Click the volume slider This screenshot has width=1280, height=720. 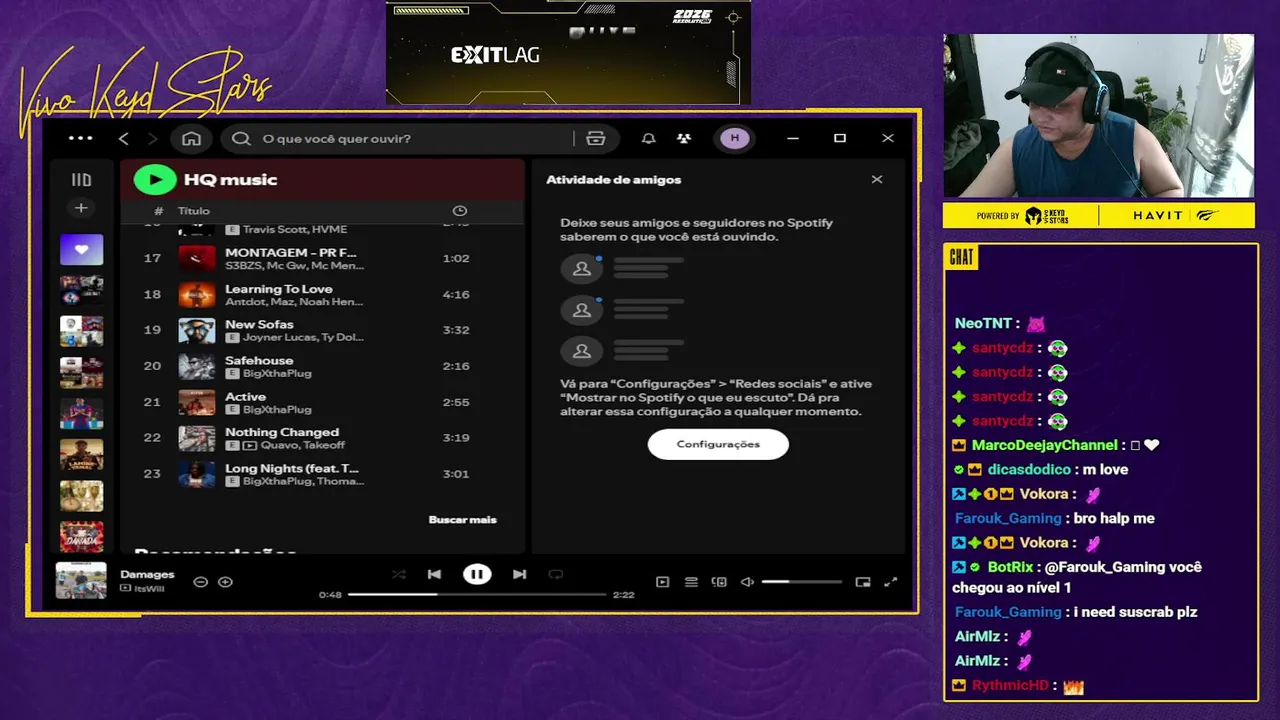tap(801, 582)
